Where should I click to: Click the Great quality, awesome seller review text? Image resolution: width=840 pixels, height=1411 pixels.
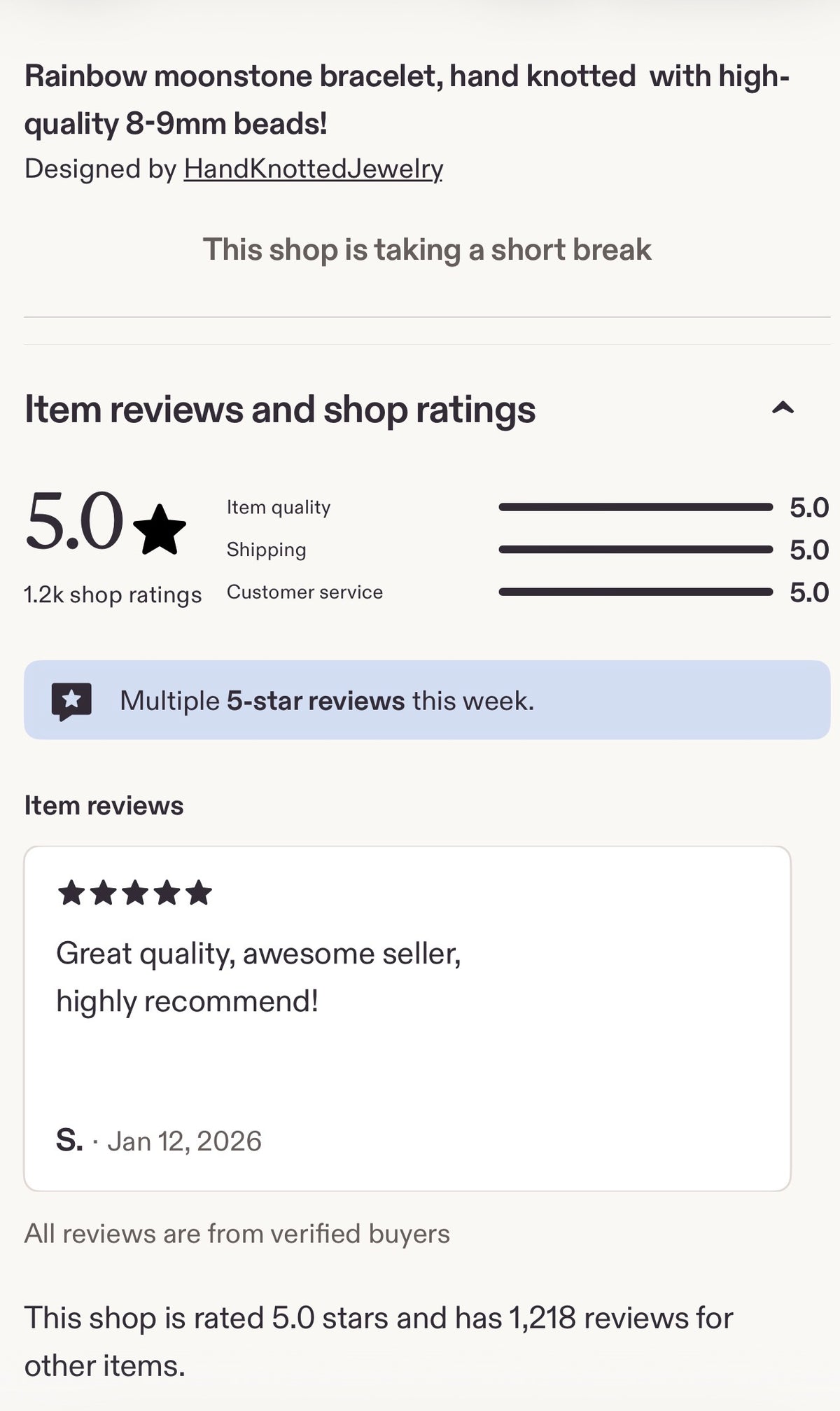tap(258, 978)
